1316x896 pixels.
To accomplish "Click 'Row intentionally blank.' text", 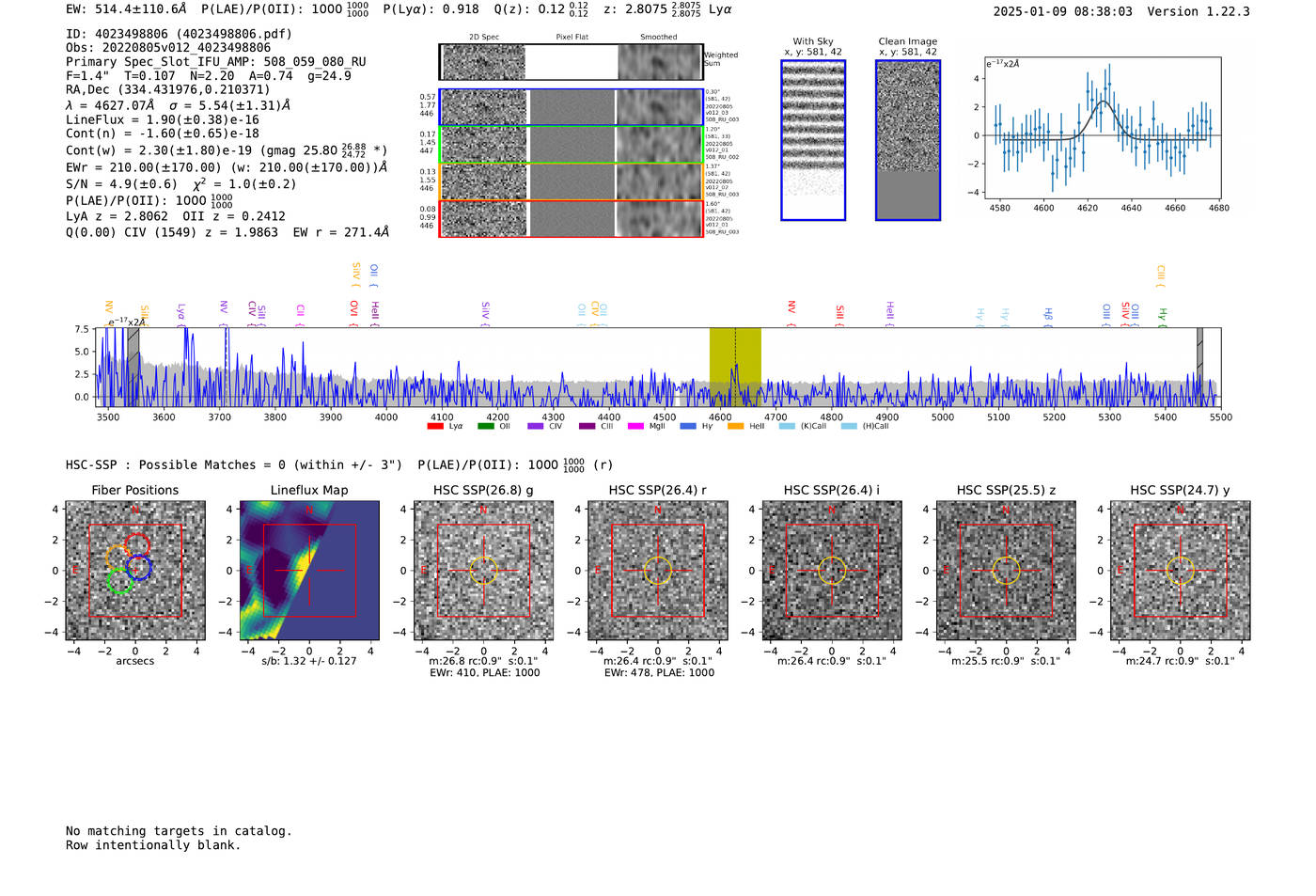I will (x=153, y=845).
